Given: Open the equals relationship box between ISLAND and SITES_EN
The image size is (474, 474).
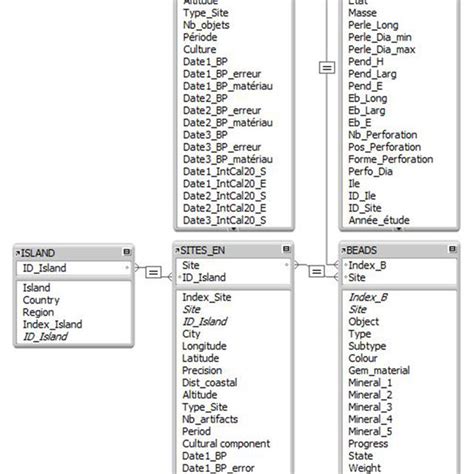Looking at the screenshot, I should [153, 272].
